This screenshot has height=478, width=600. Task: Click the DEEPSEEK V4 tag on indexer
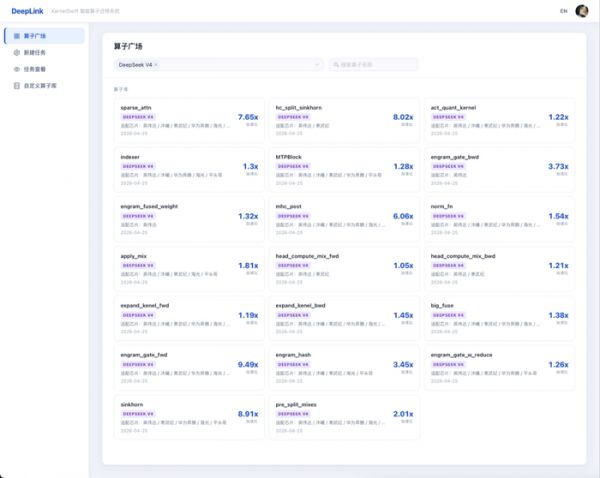pyautogui.click(x=138, y=166)
